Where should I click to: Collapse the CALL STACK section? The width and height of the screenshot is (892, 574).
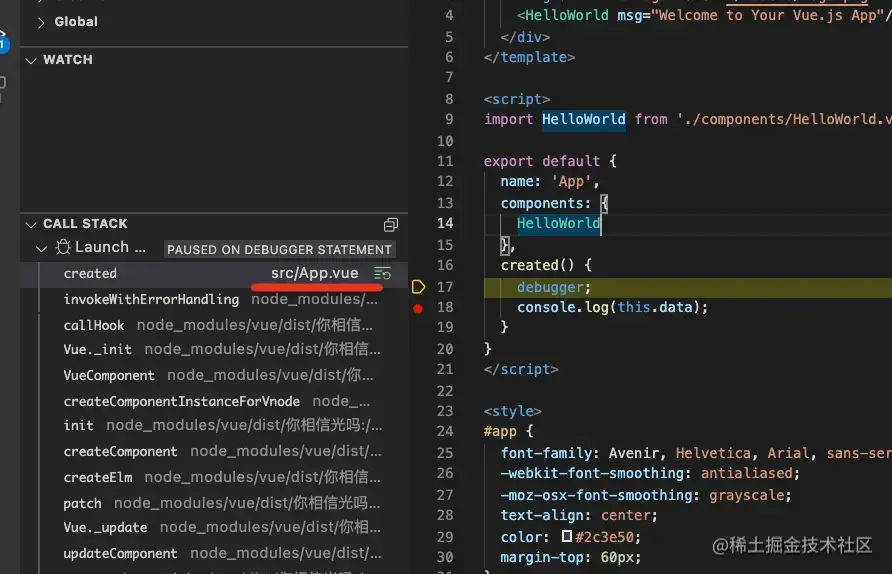31,224
